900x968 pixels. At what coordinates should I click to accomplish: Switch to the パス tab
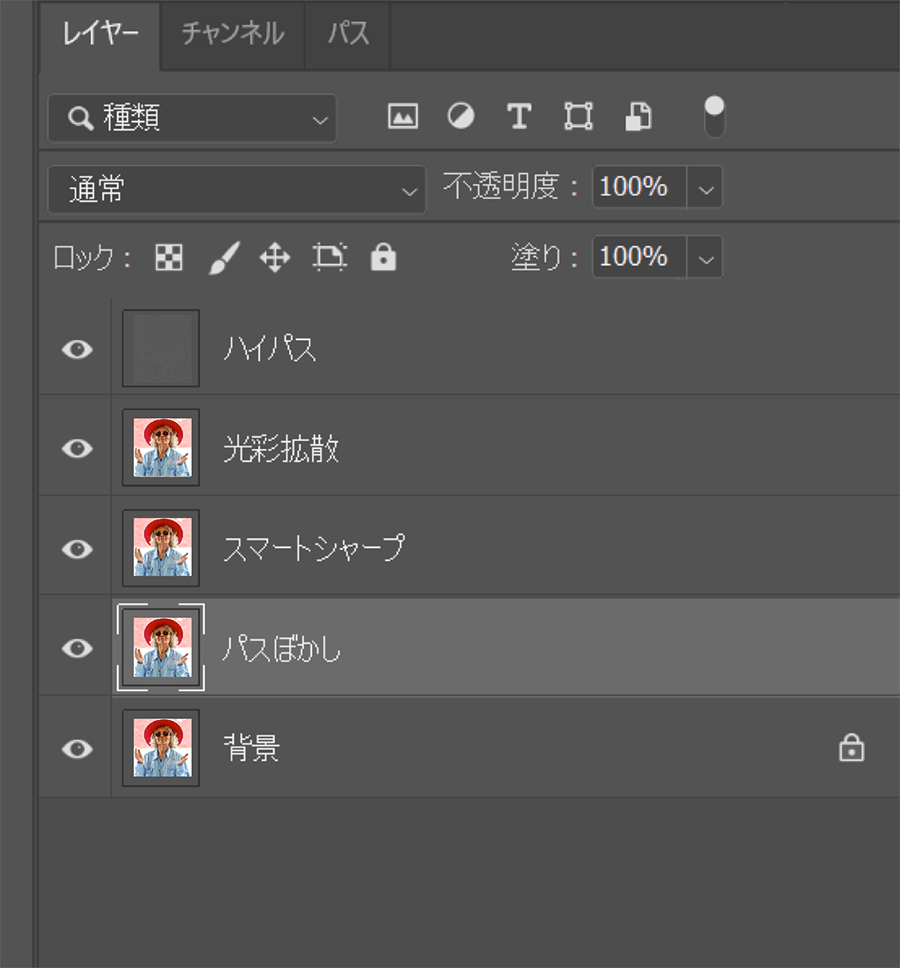(348, 34)
